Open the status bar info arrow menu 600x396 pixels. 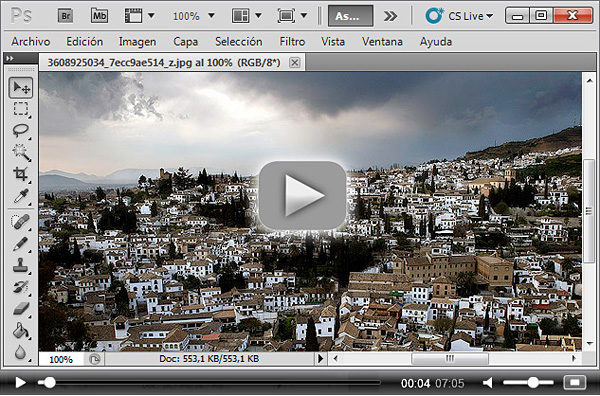point(321,359)
